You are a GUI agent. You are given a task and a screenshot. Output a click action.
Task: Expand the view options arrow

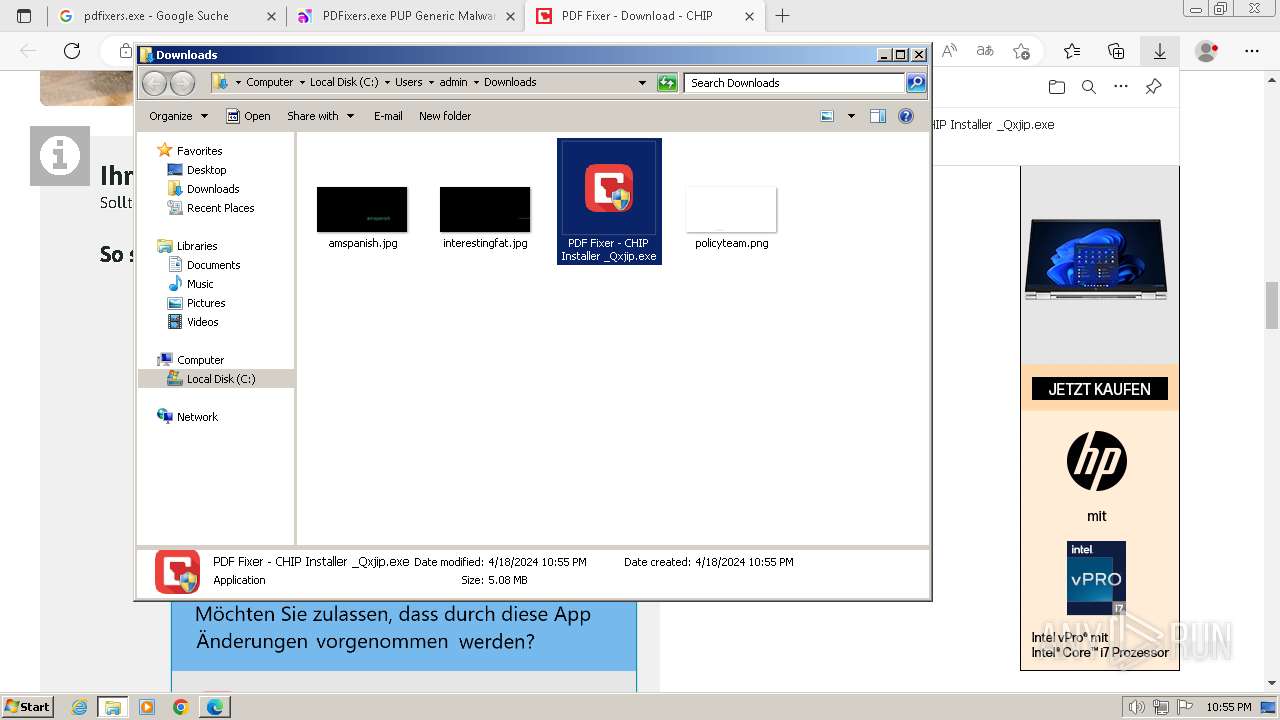tap(851, 116)
